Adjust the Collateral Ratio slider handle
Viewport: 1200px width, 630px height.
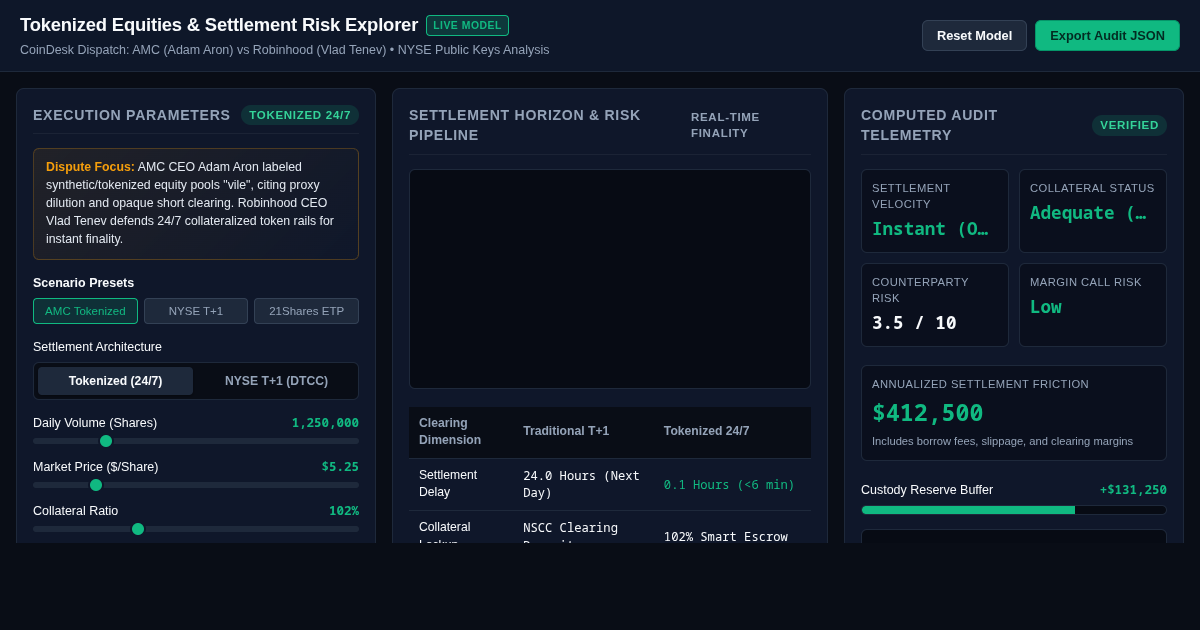click(x=138, y=529)
